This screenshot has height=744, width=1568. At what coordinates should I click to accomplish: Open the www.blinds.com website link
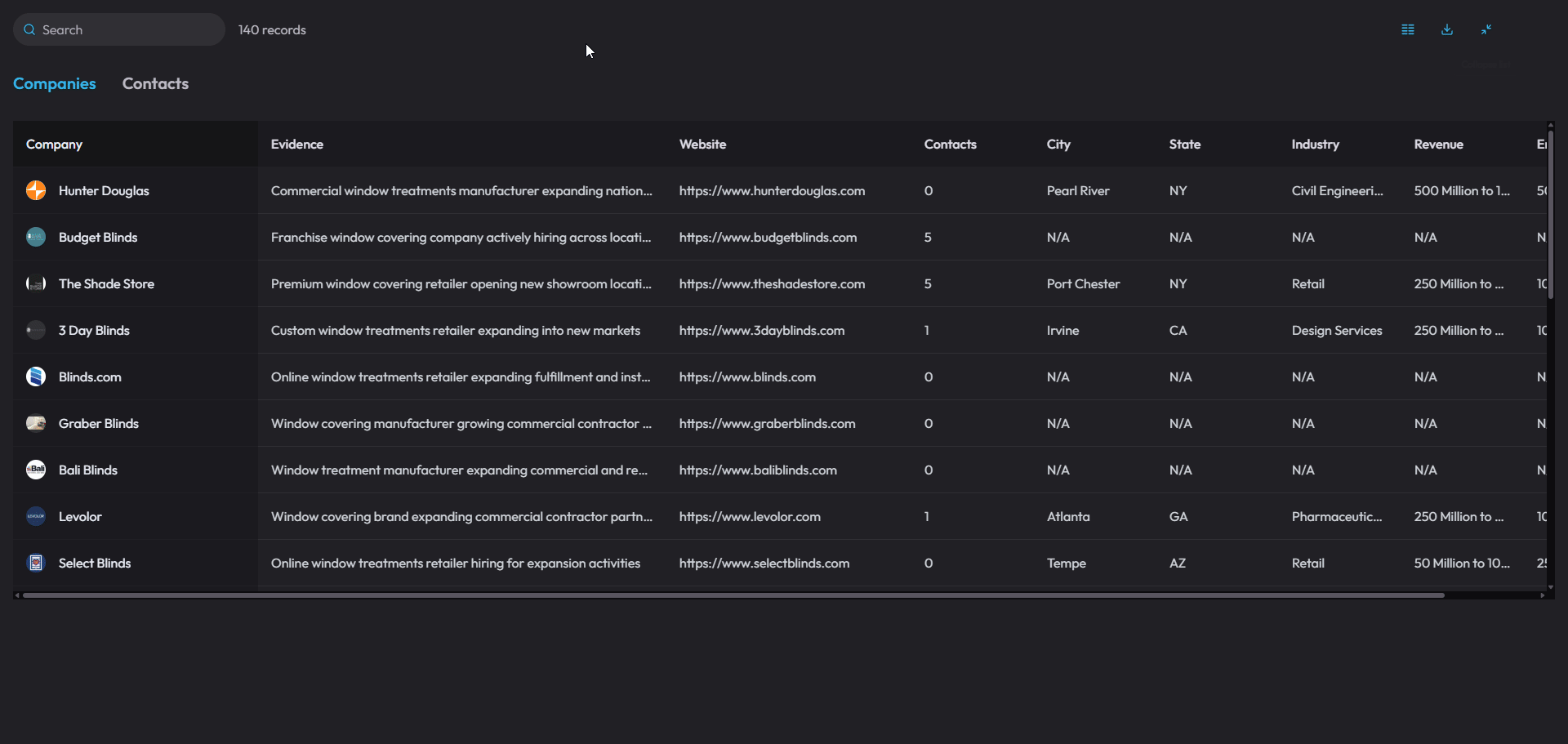pyautogui.click(x=747, y=376)
